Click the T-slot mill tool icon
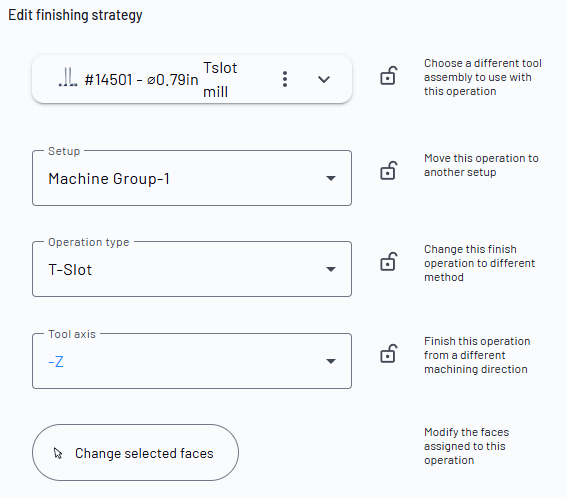Viewport: 567px width, 497px height. (x=68, y=77)
